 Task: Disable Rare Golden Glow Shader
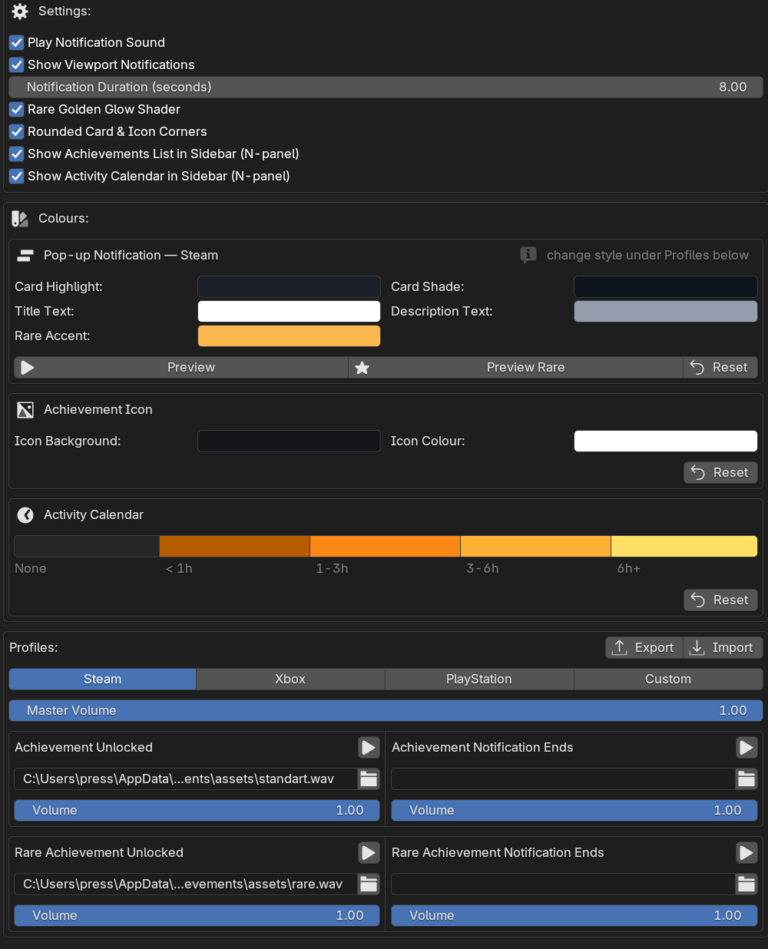[x=17, y=110]
